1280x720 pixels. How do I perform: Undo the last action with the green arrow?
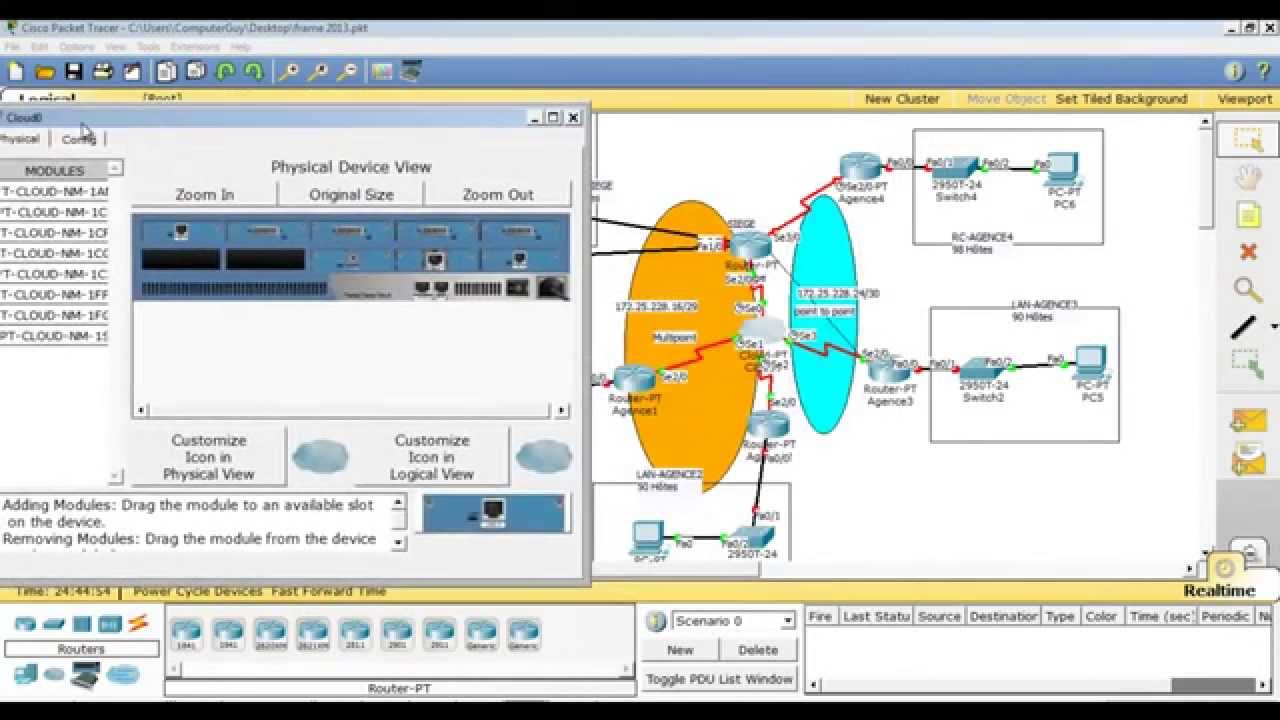pos(225,71)
